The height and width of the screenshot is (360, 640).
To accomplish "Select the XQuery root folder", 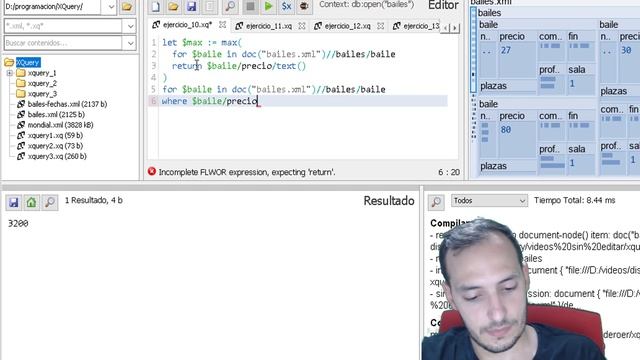I will point(28,62).
